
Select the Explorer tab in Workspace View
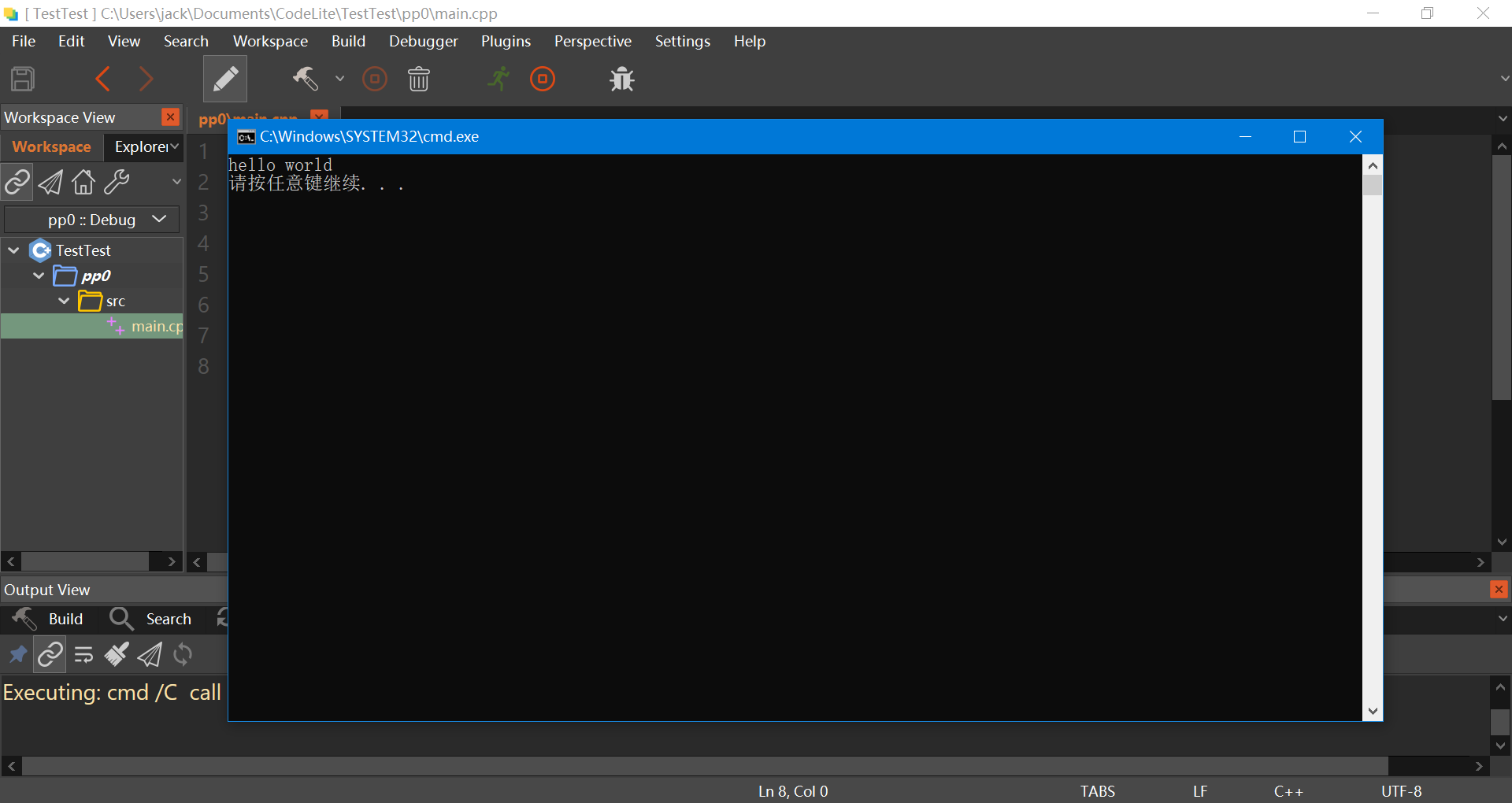pyautogui.click(x=142, y=146)
